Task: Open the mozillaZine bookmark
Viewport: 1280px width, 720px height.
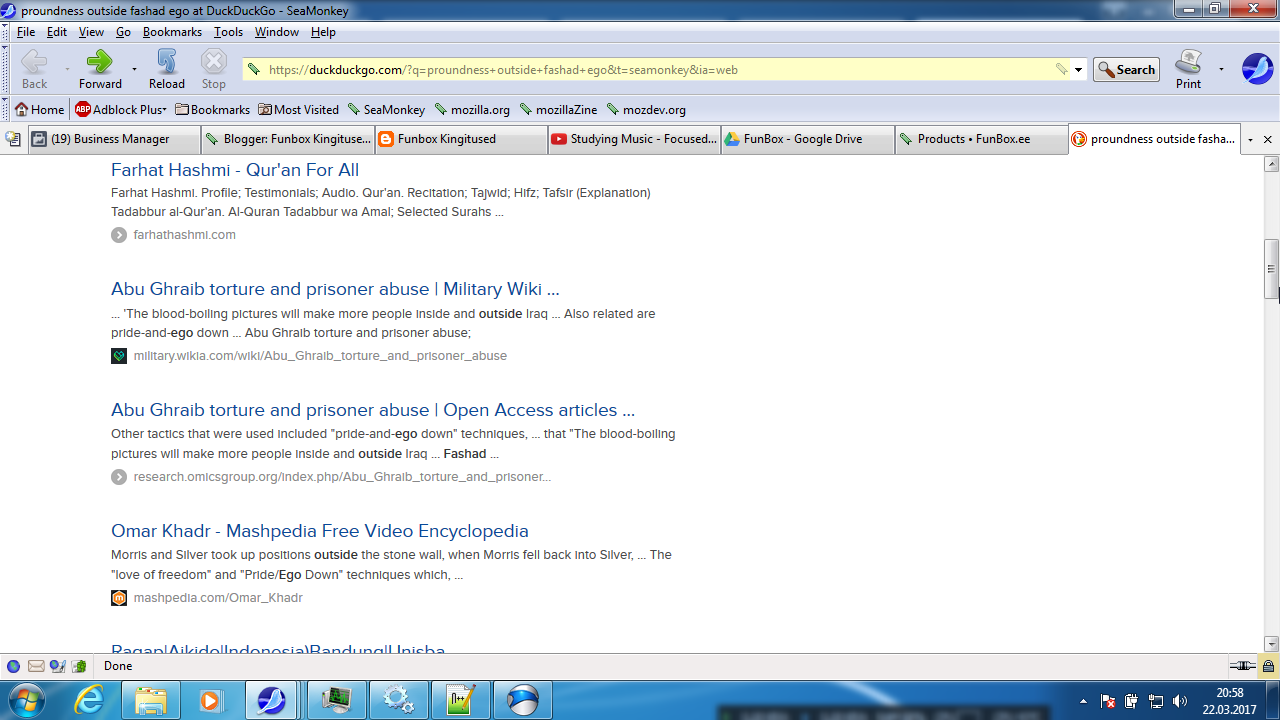Action: pos(559,110)
